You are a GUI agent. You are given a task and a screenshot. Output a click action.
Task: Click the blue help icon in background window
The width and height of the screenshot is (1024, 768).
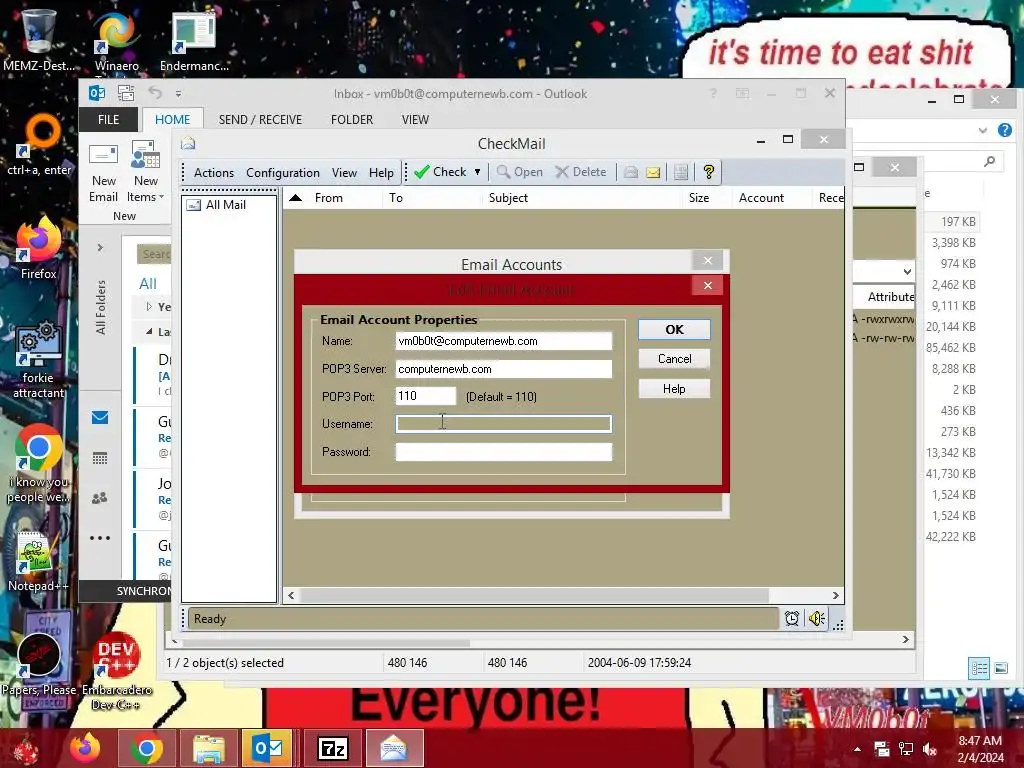tap(1004, 130)
